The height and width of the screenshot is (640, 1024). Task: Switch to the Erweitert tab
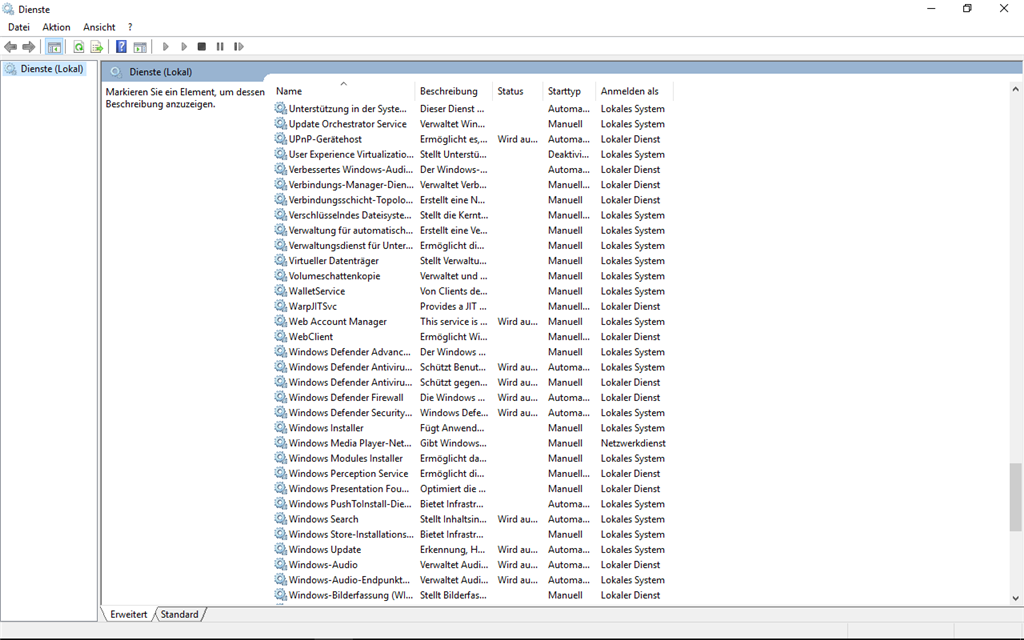pos(129,615)
